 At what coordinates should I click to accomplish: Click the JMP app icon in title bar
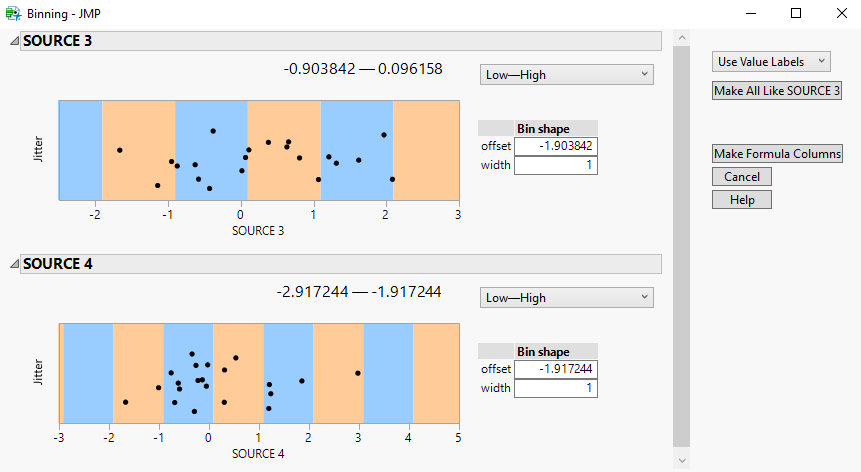pos(12,14)
